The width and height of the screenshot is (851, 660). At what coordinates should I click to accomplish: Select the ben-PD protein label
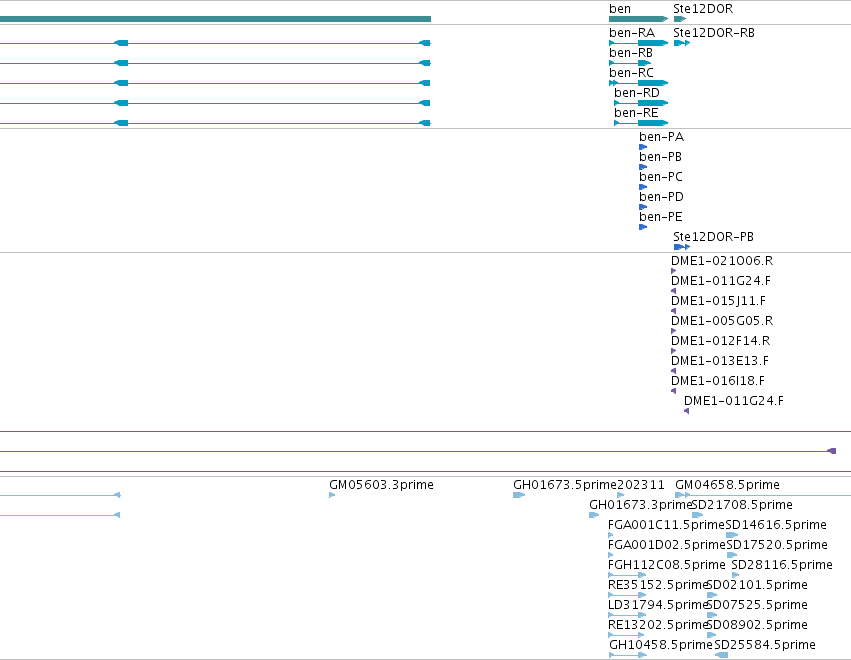(x=661, y=197)
